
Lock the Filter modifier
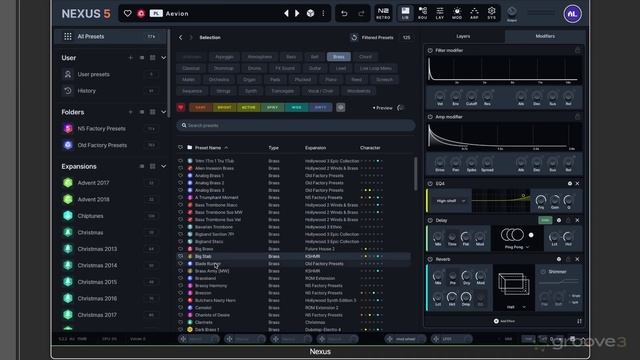[x=577, y=51]
